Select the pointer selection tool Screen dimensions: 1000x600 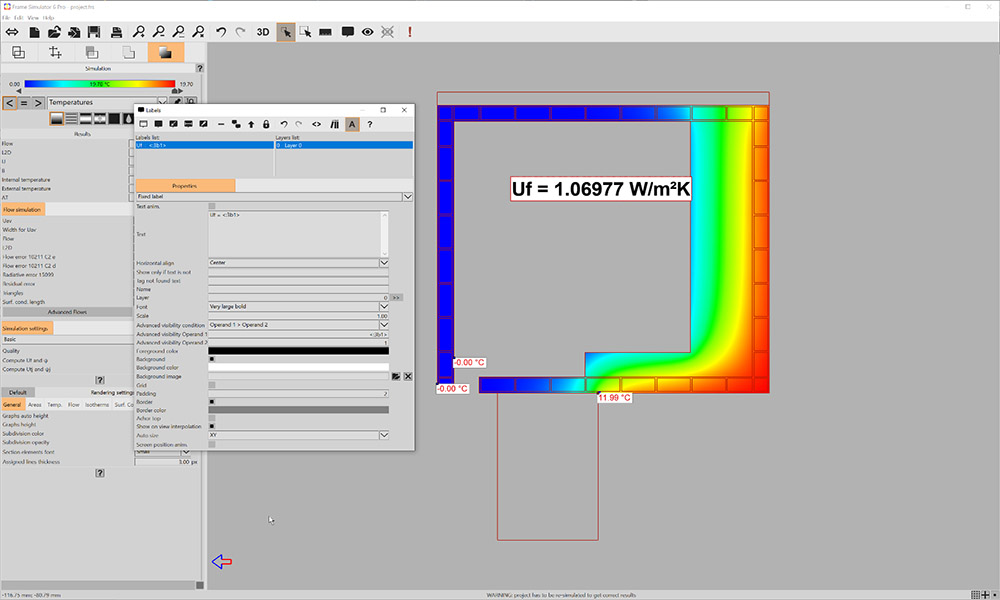click(x=286, y=32)
